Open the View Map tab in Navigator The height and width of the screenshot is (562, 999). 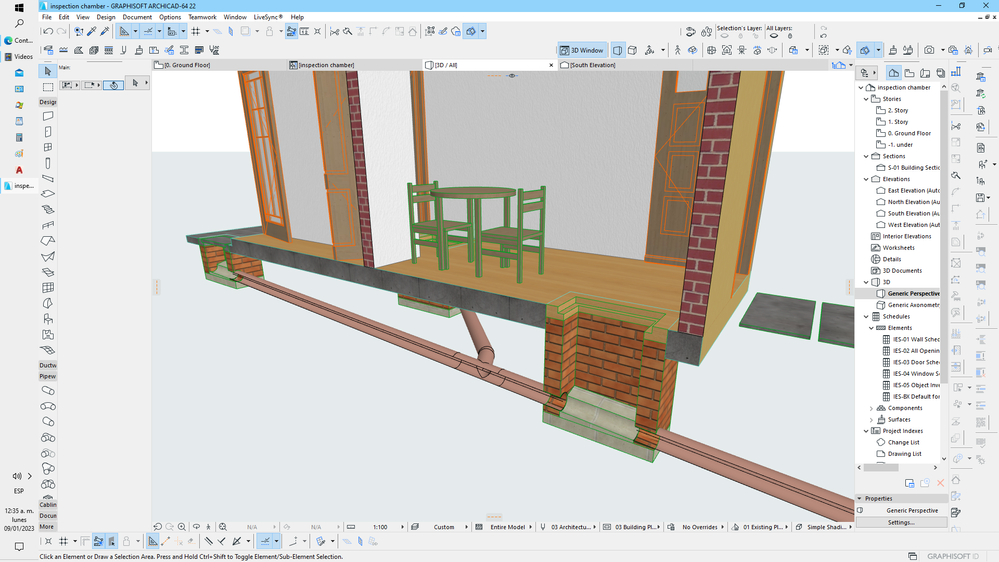[910, 73]
